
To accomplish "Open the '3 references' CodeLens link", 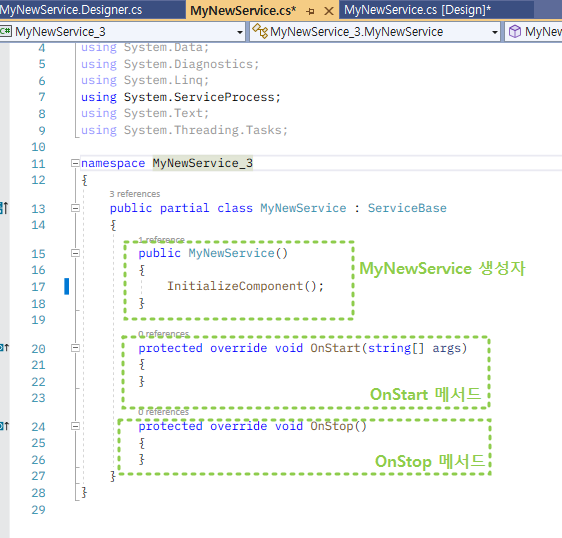I will 135,194.
